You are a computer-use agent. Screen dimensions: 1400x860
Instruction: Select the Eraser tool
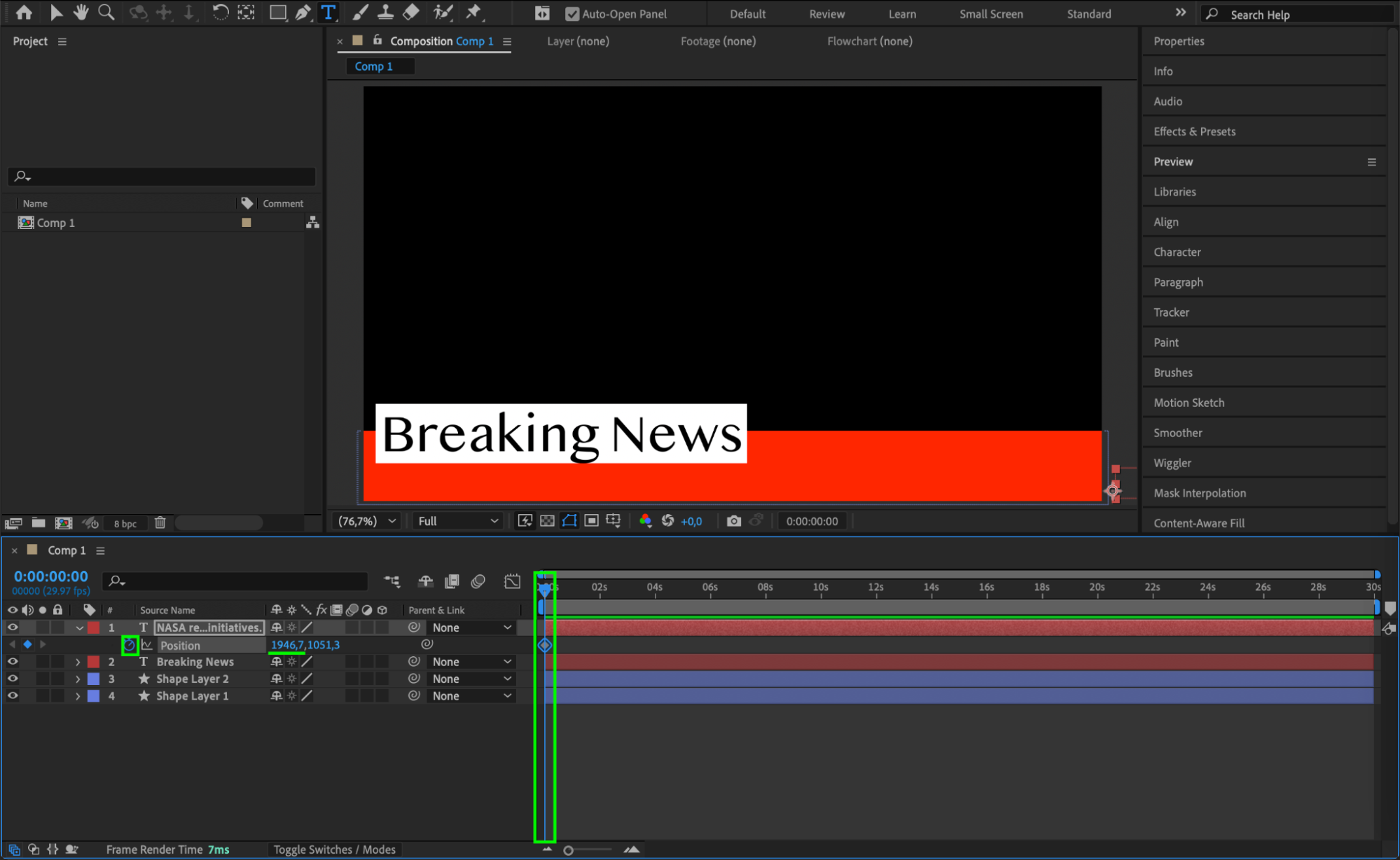coord(411,13)
